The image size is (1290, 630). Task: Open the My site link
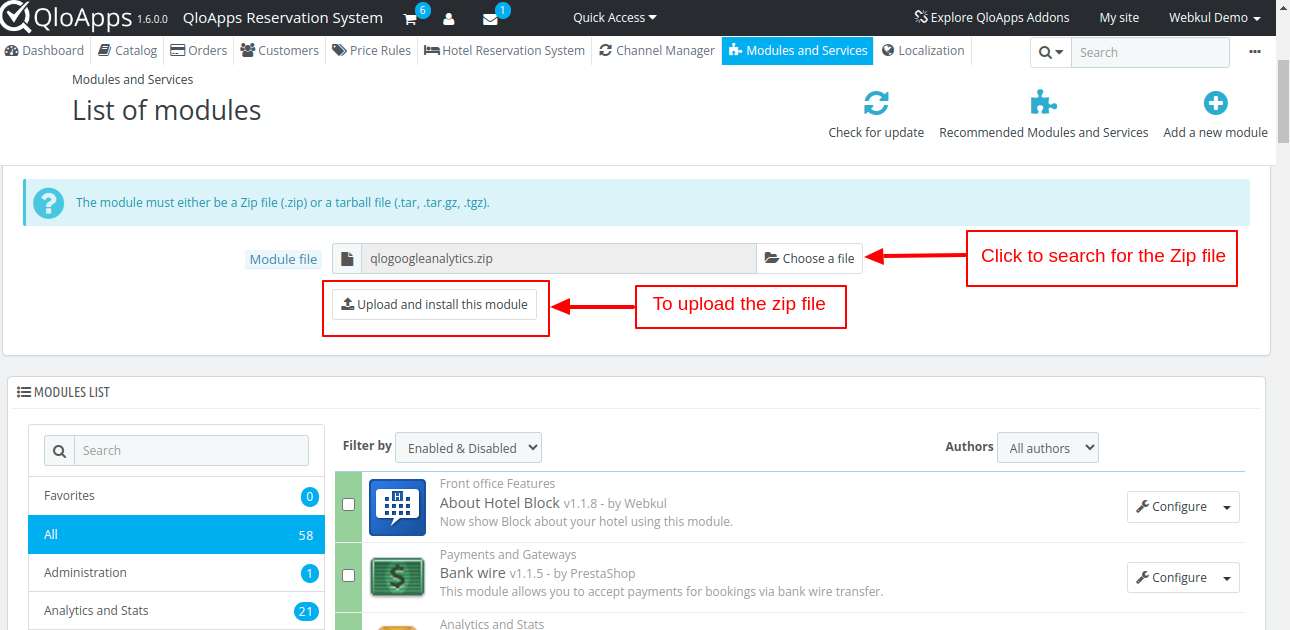[1119, 18]
